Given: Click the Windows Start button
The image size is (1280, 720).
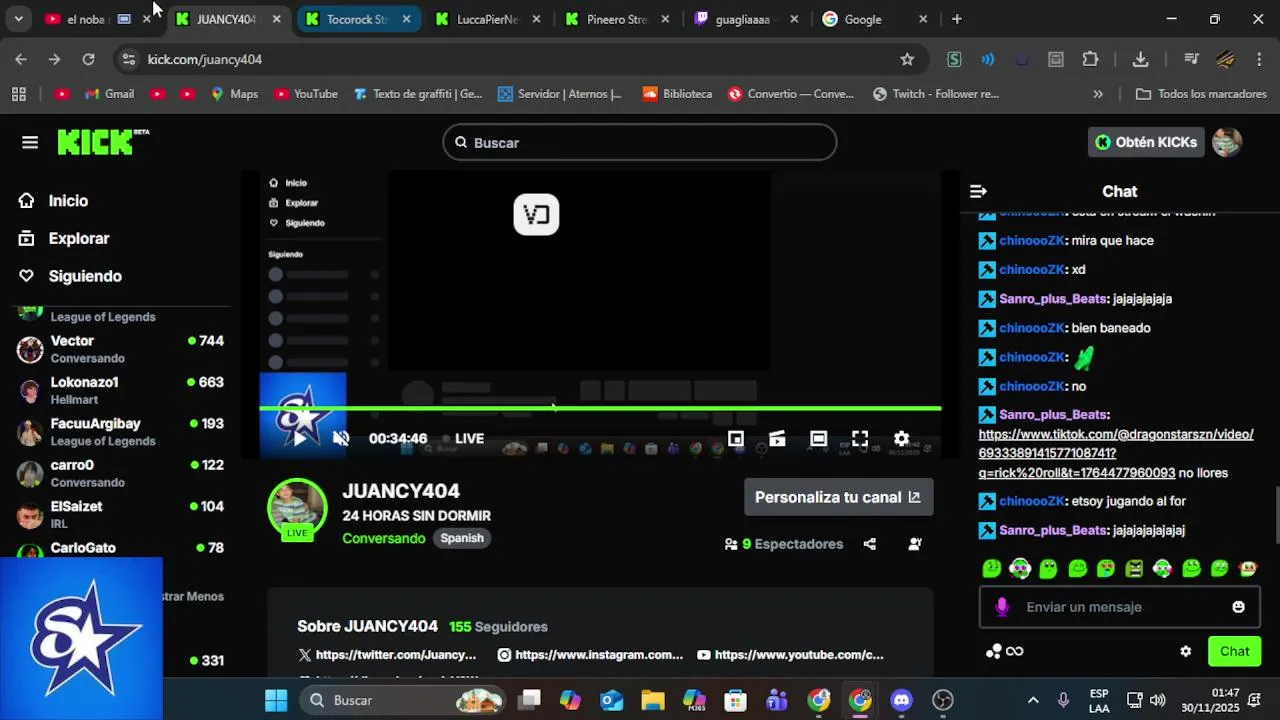Looking at the screenshot, I should [x=276, y=700].
